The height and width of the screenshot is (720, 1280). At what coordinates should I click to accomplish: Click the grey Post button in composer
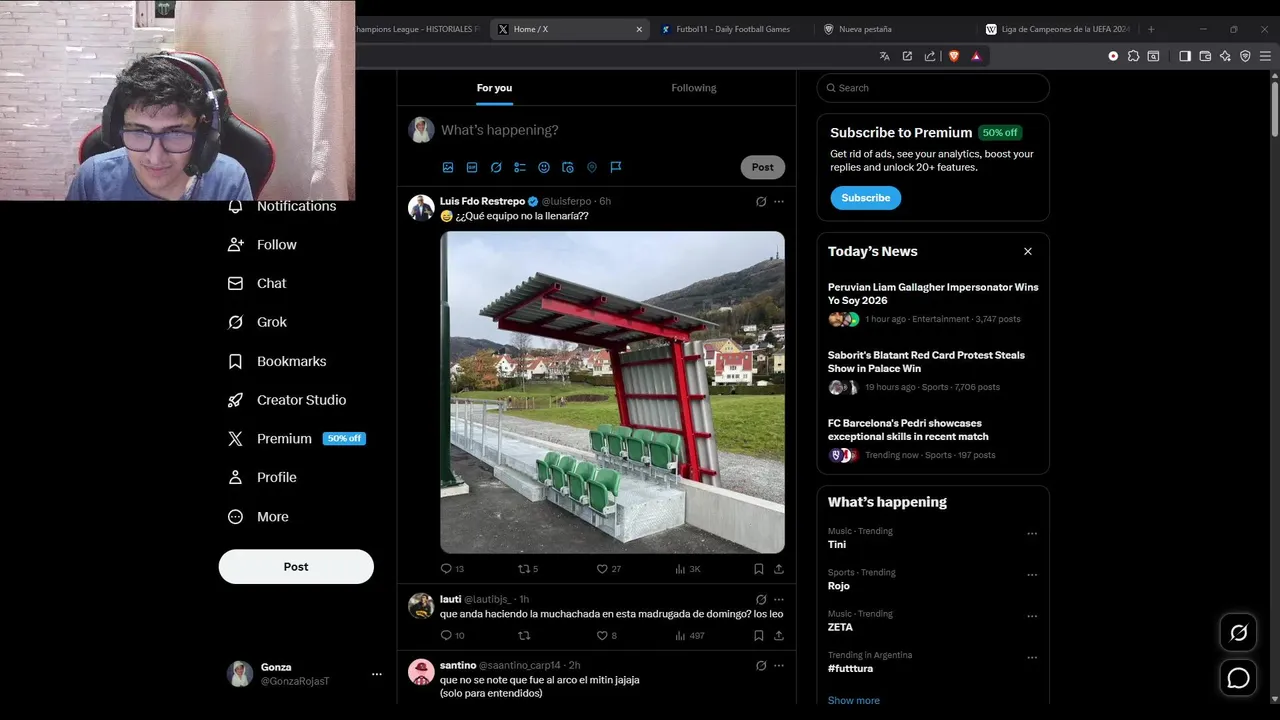click(763, 167)
